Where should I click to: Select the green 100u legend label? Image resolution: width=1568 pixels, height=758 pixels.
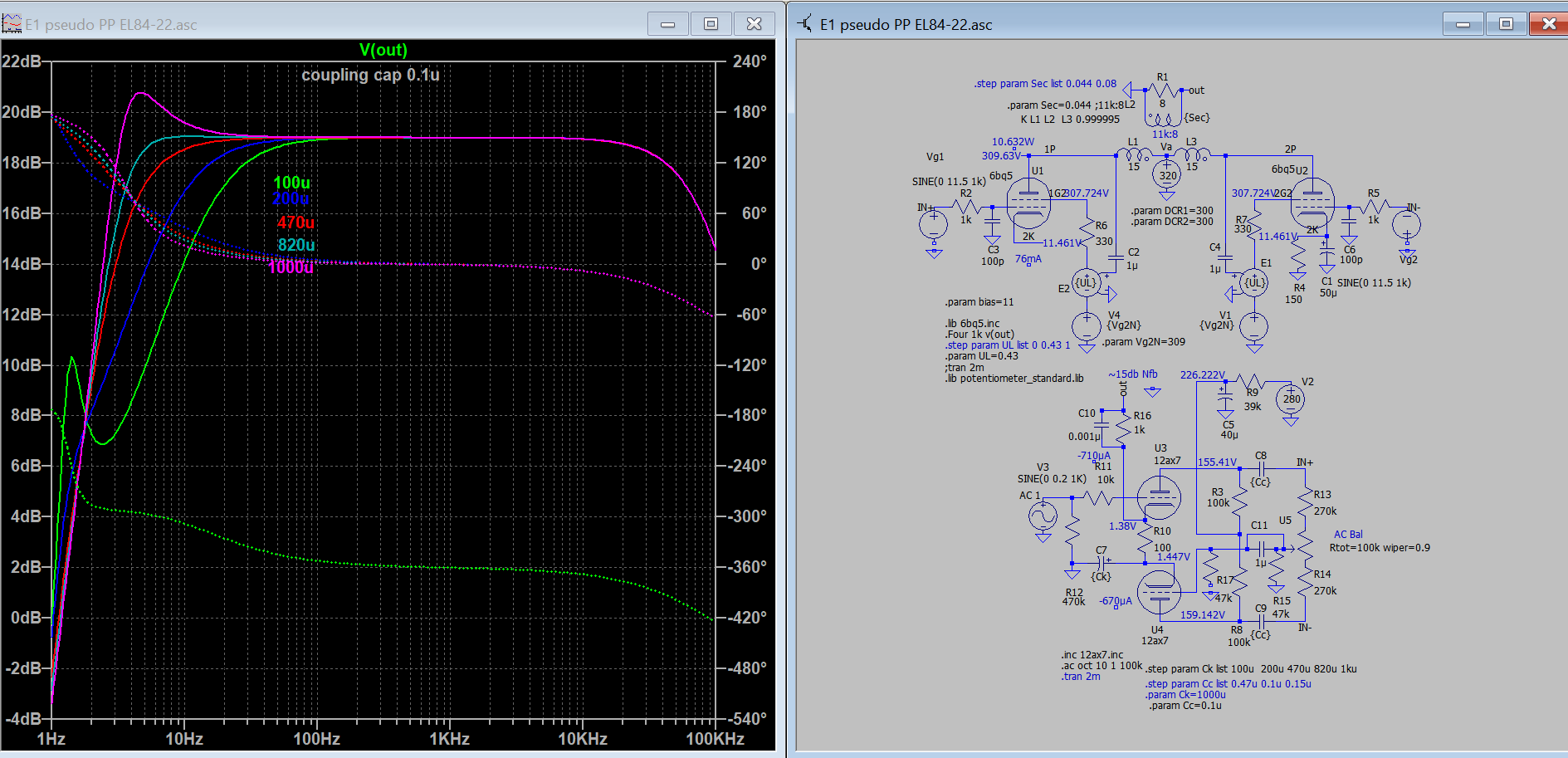(292, 183)
